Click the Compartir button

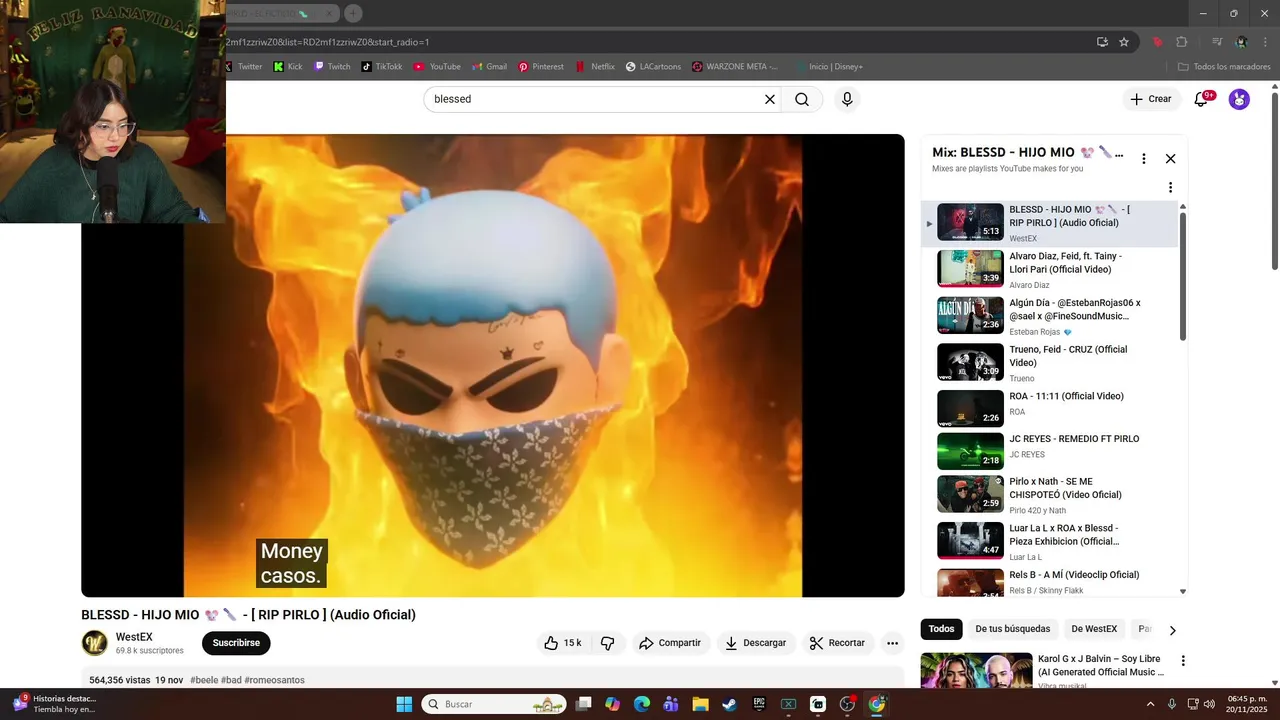point(670,643)
